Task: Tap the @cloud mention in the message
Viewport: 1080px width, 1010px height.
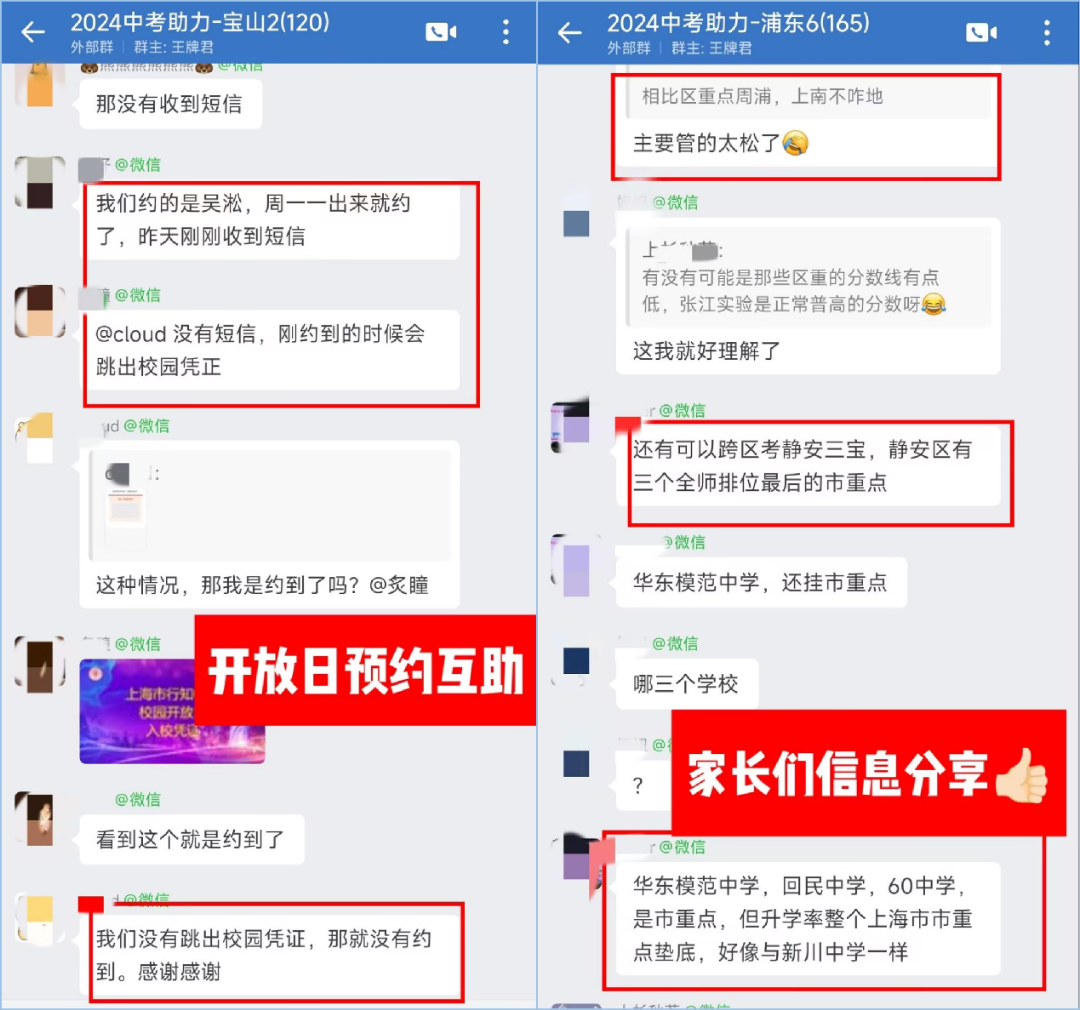Action: (131, 334)
